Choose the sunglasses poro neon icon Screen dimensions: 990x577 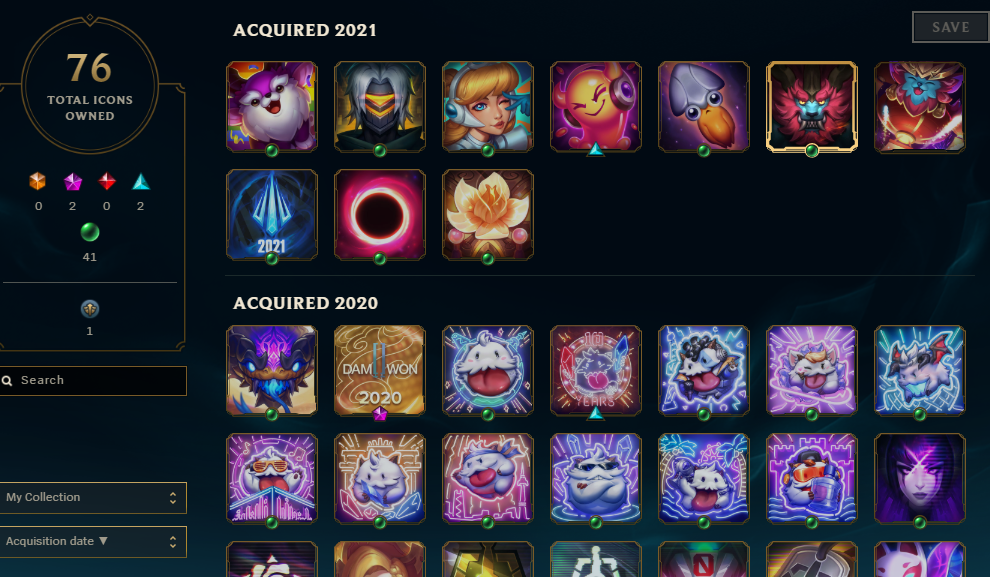click(271, 479)
